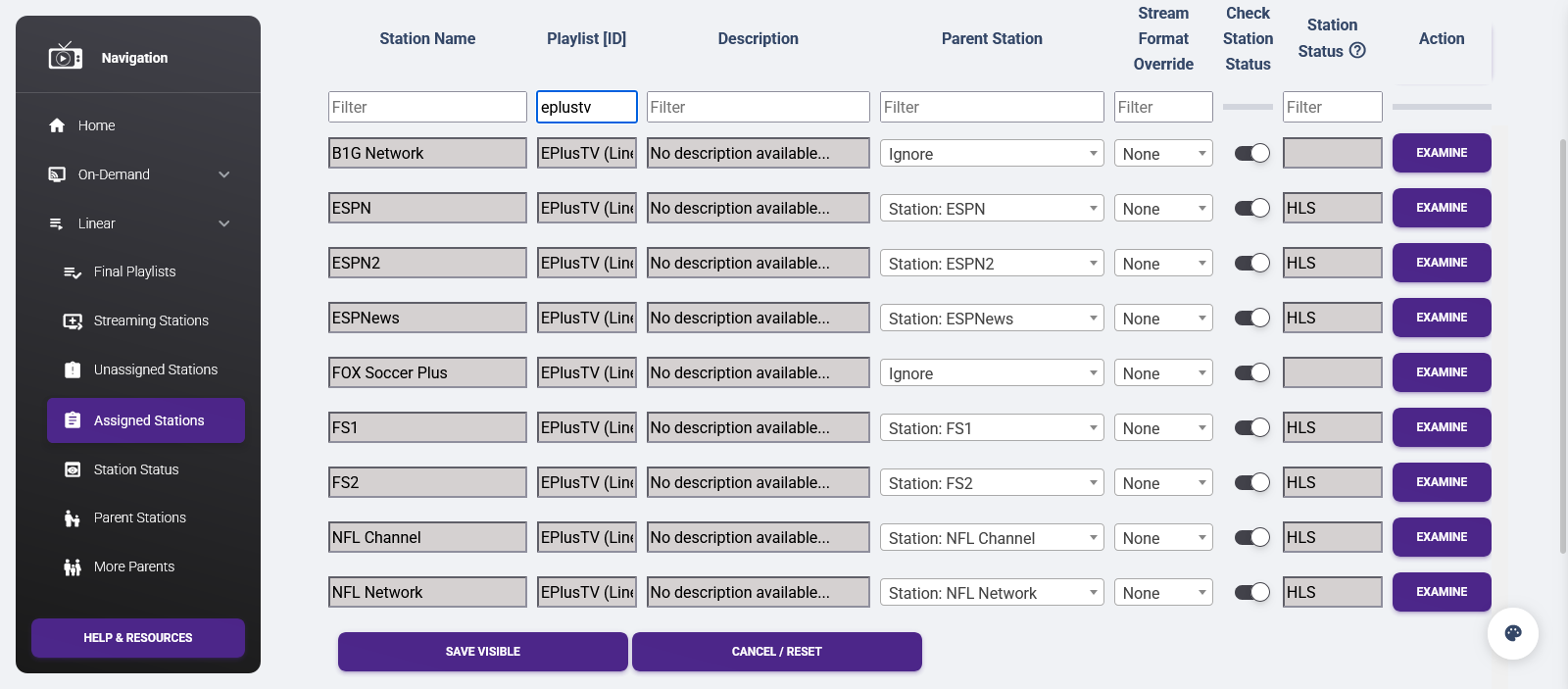The height and width of the screenshot is (689, 1568).
Task: Select Assigned Stations in the sidebar
Action: coord(147,420)
